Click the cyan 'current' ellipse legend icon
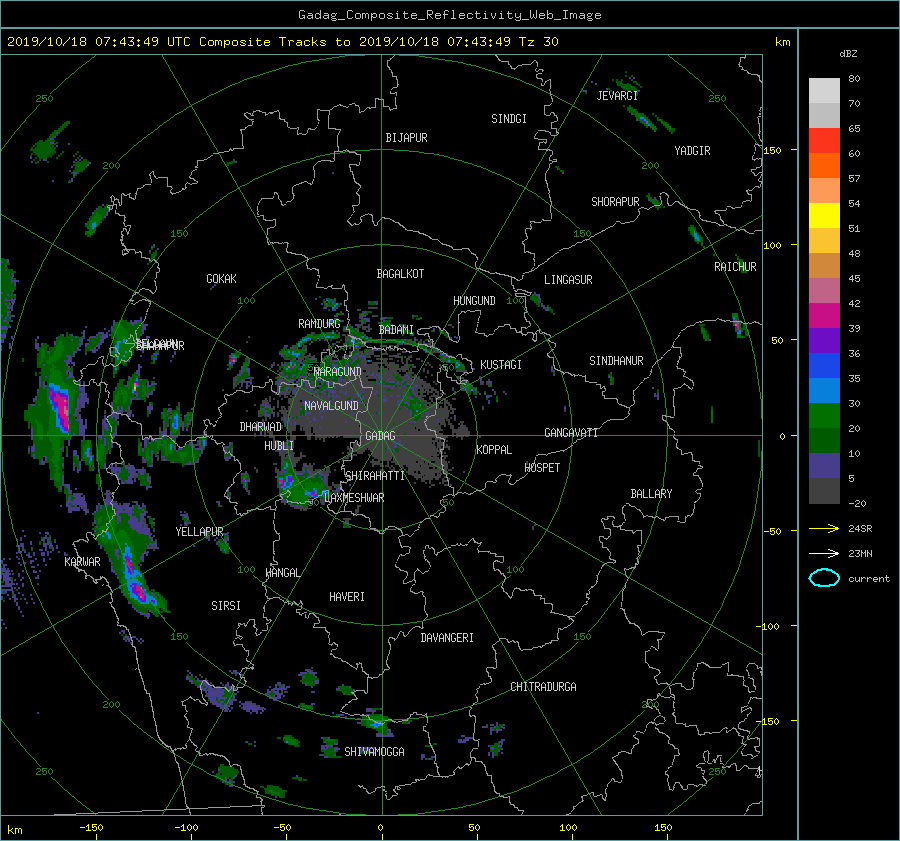Screen dimensions: 900x841 pos(824,578)
